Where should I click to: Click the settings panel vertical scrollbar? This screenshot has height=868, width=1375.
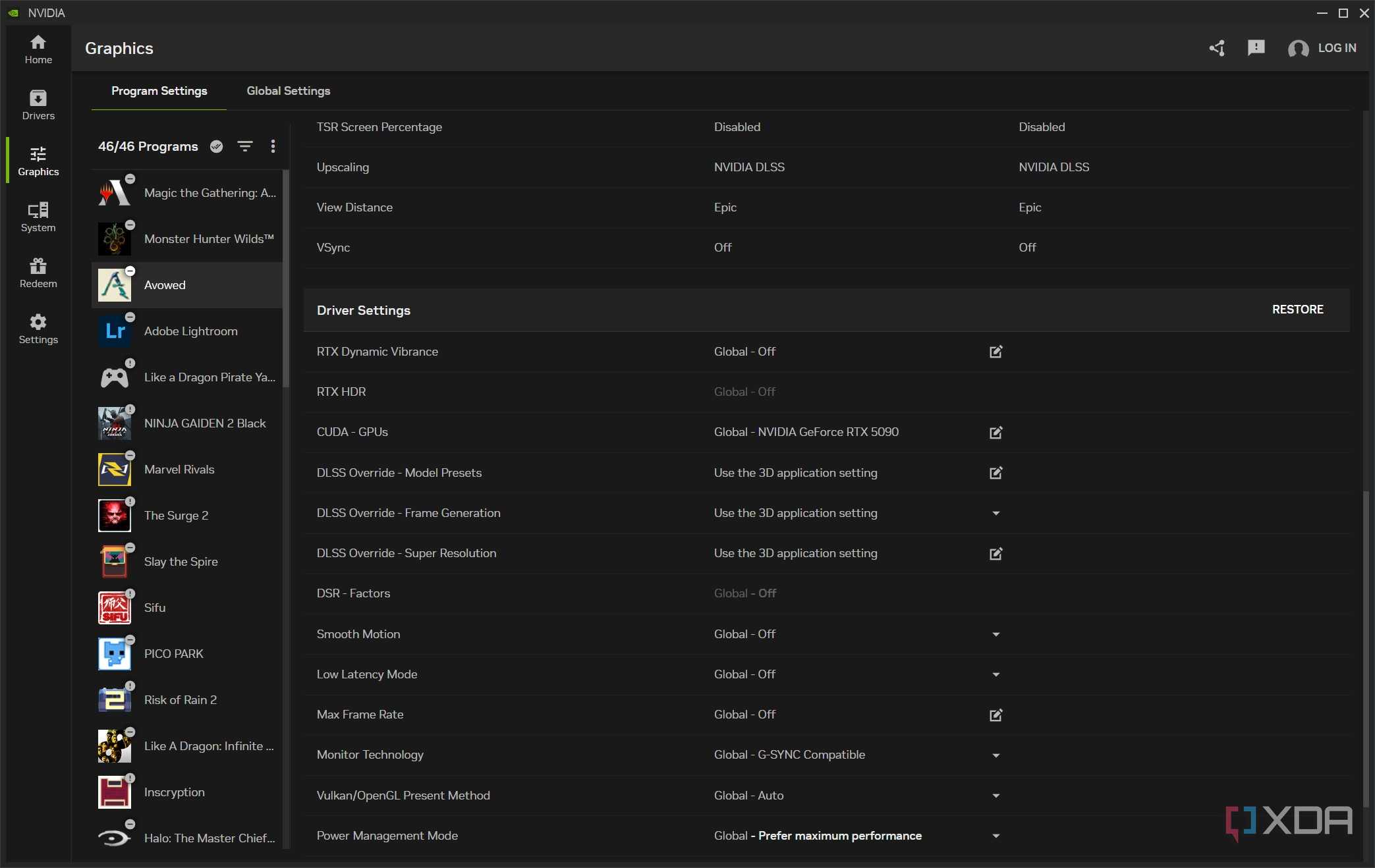click(x=1366, y=649)
